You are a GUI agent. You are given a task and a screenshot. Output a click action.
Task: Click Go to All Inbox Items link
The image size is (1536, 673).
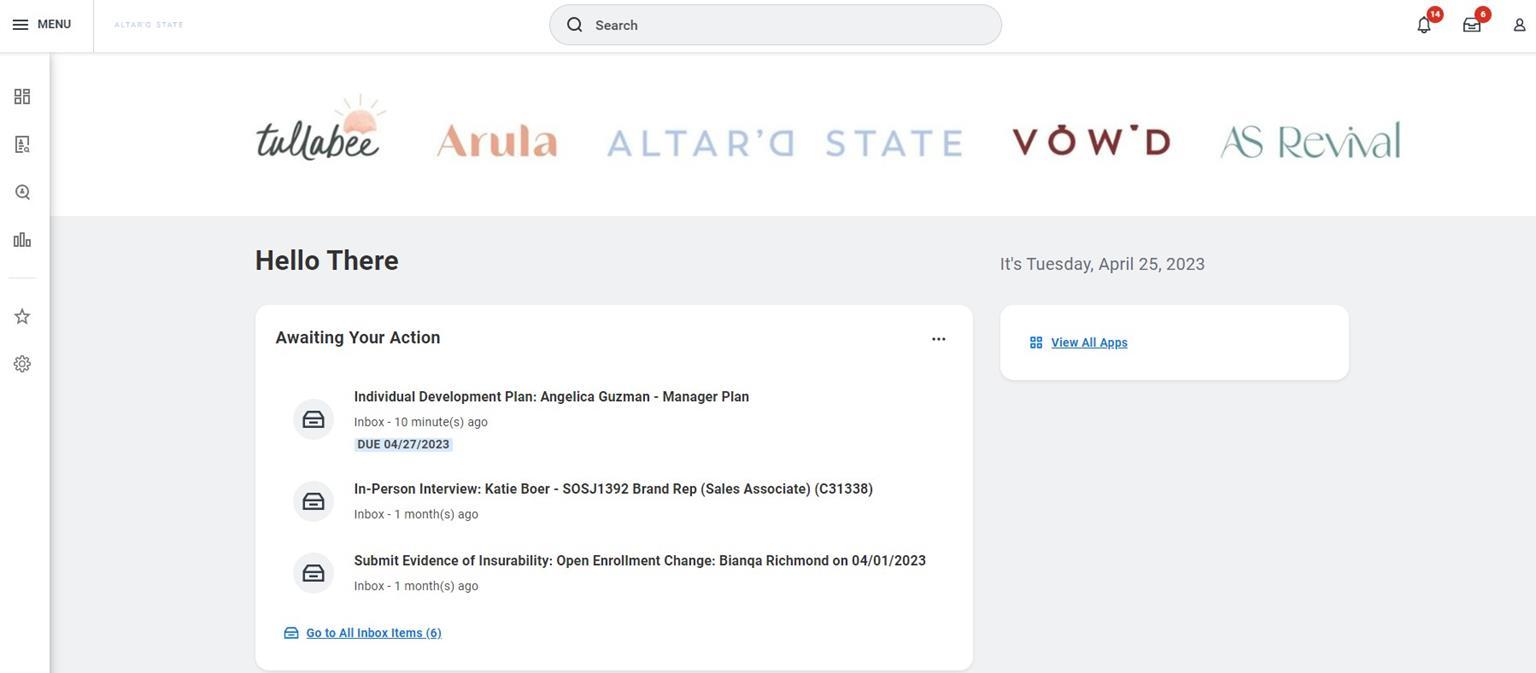click(373, 633)
